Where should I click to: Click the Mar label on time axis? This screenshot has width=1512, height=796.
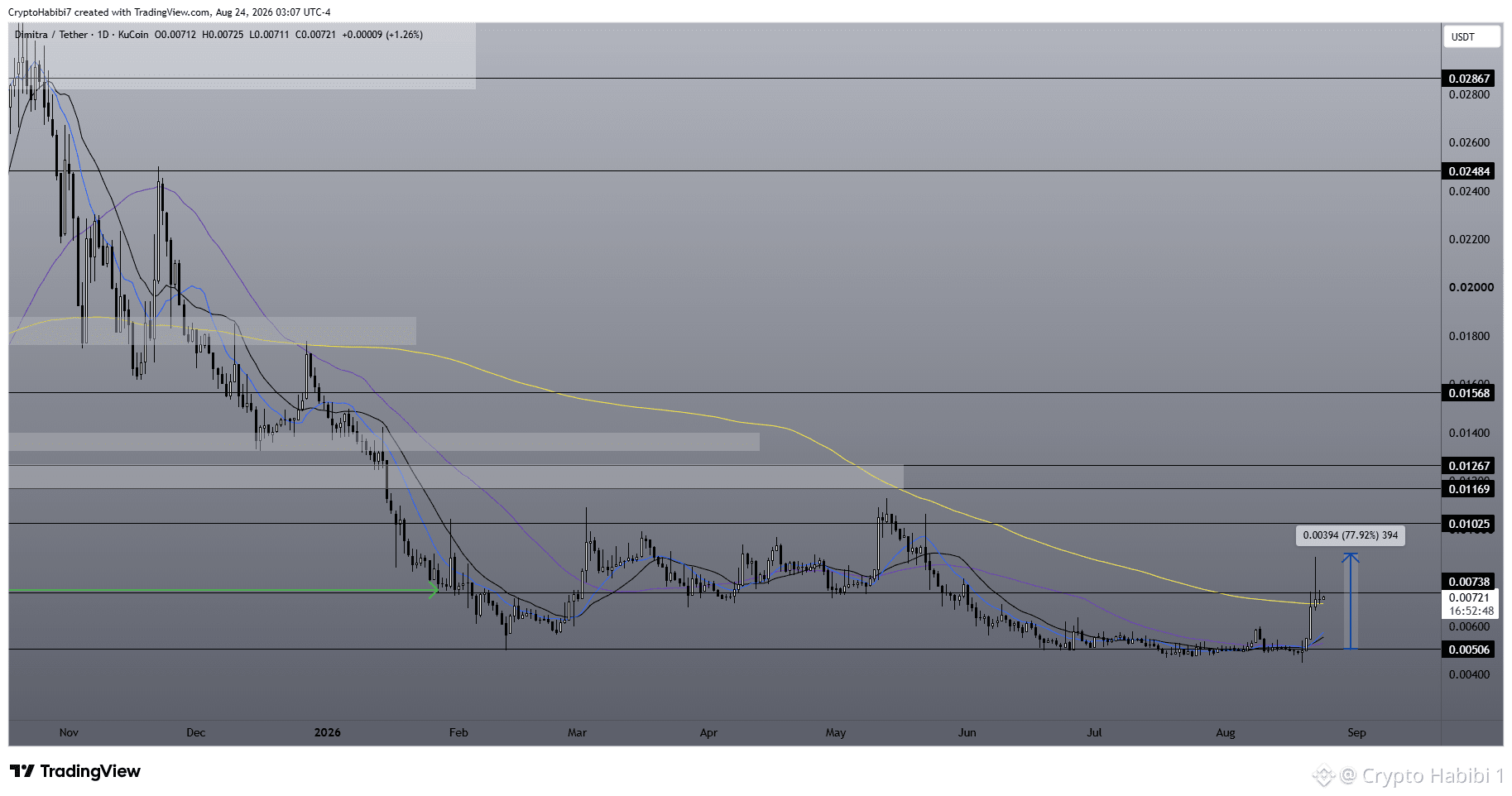[x=577, y=732]
